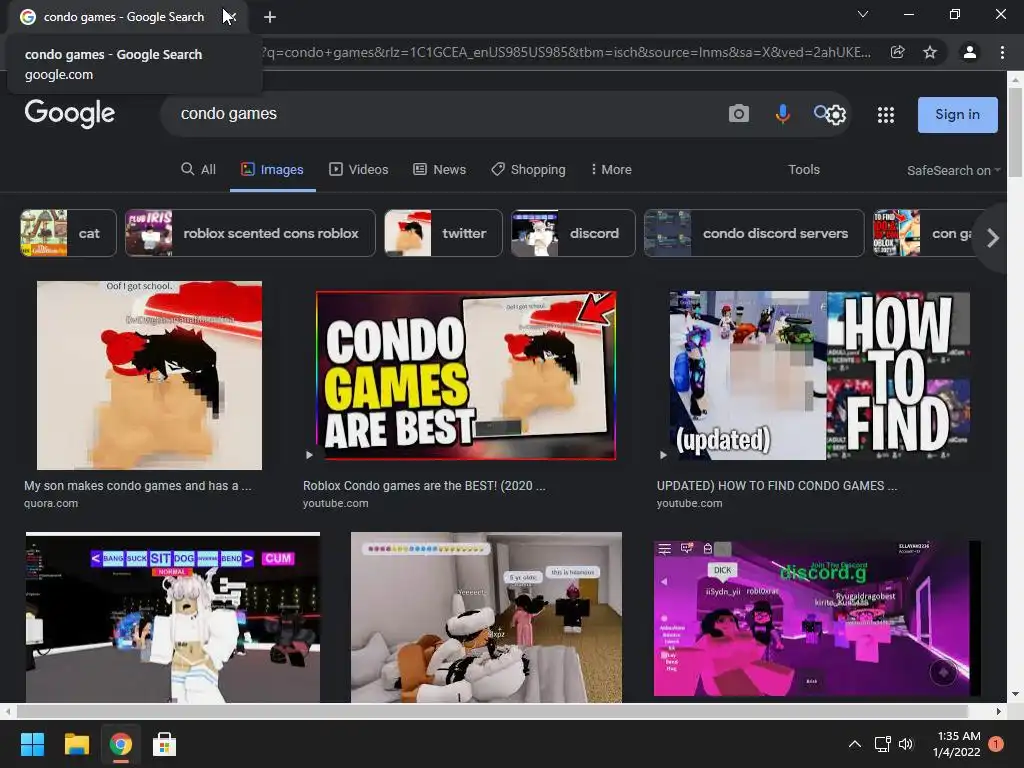The height and width of the screenshot is (768, 1024).
Task: Open the SafeSearch on dropdown
Action: [x=953, y=170]
